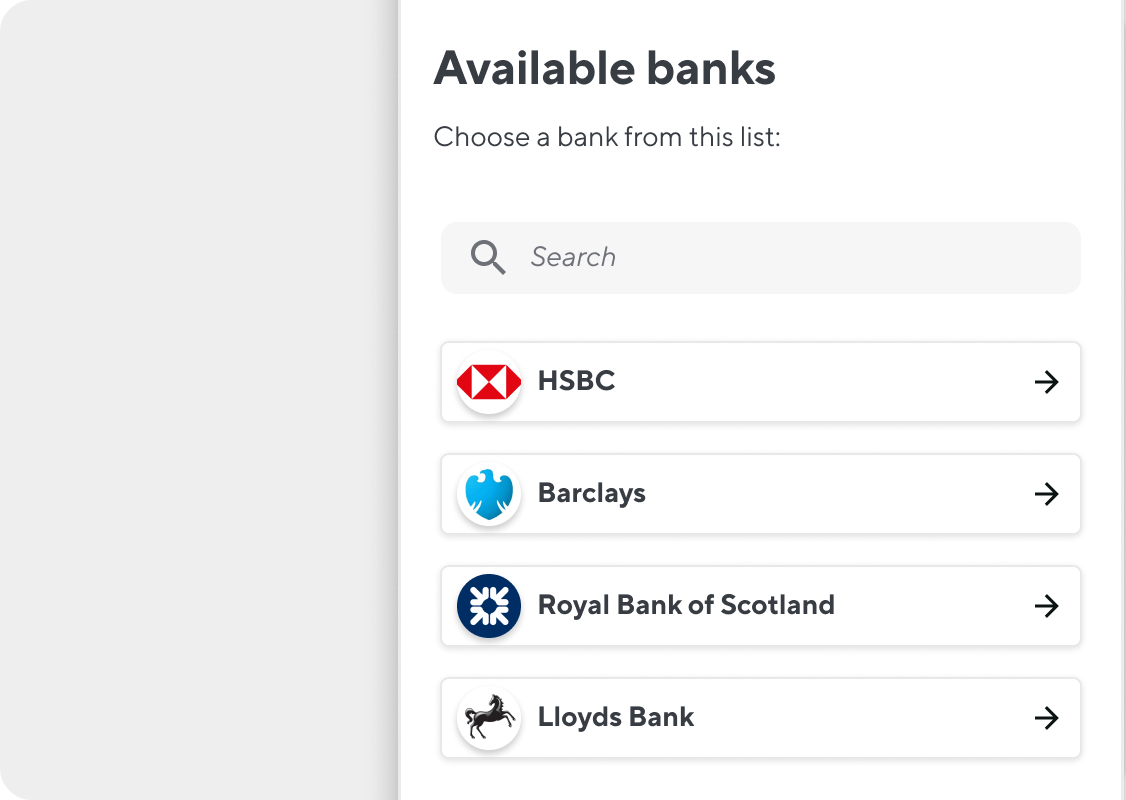
Task: Click the 'Choose a bank from this list' text
Action: click(x=607, y=136)
